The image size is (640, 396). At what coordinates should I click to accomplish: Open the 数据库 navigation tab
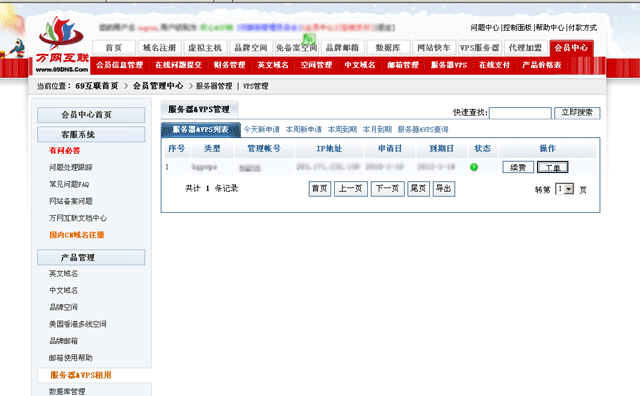tap(388, 48)
